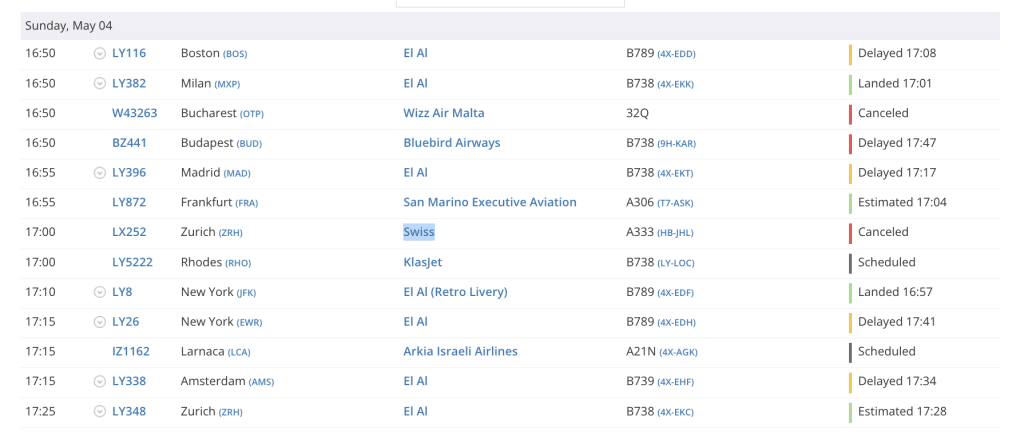Expand the LY396 Madrid flight chevron
Image resolution: width=1024 pixels, height=432 pixels.
99,173
